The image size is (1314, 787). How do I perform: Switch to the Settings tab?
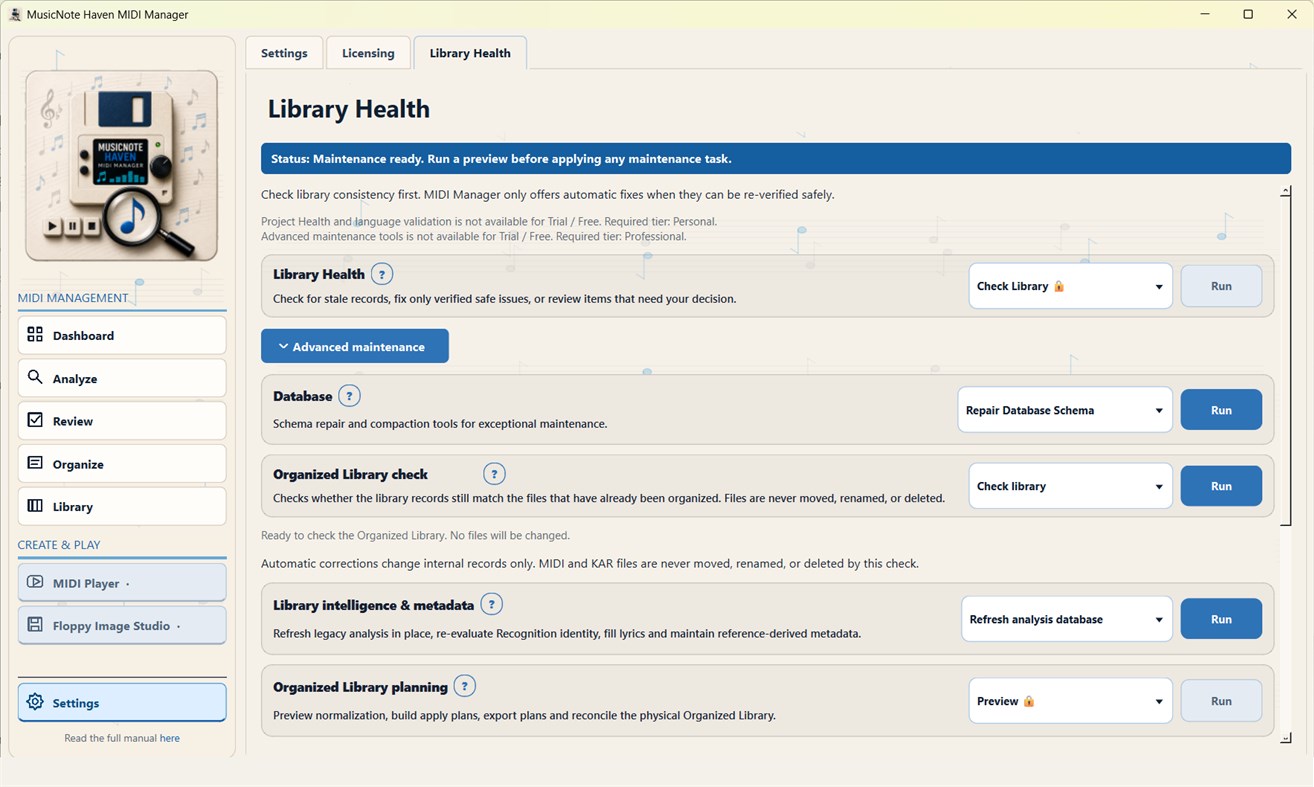point(284,53)
